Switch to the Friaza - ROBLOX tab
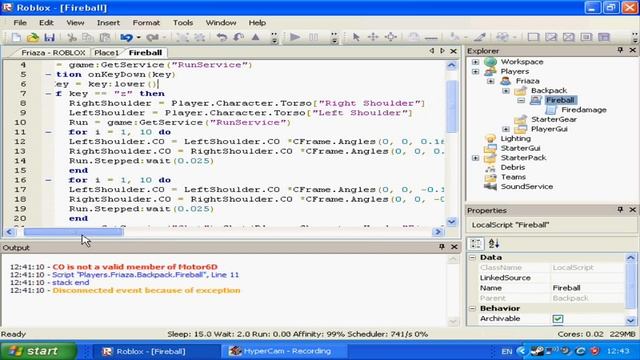Image resolution: width=640 pixels, height=360 pixels. coord(53,53)
